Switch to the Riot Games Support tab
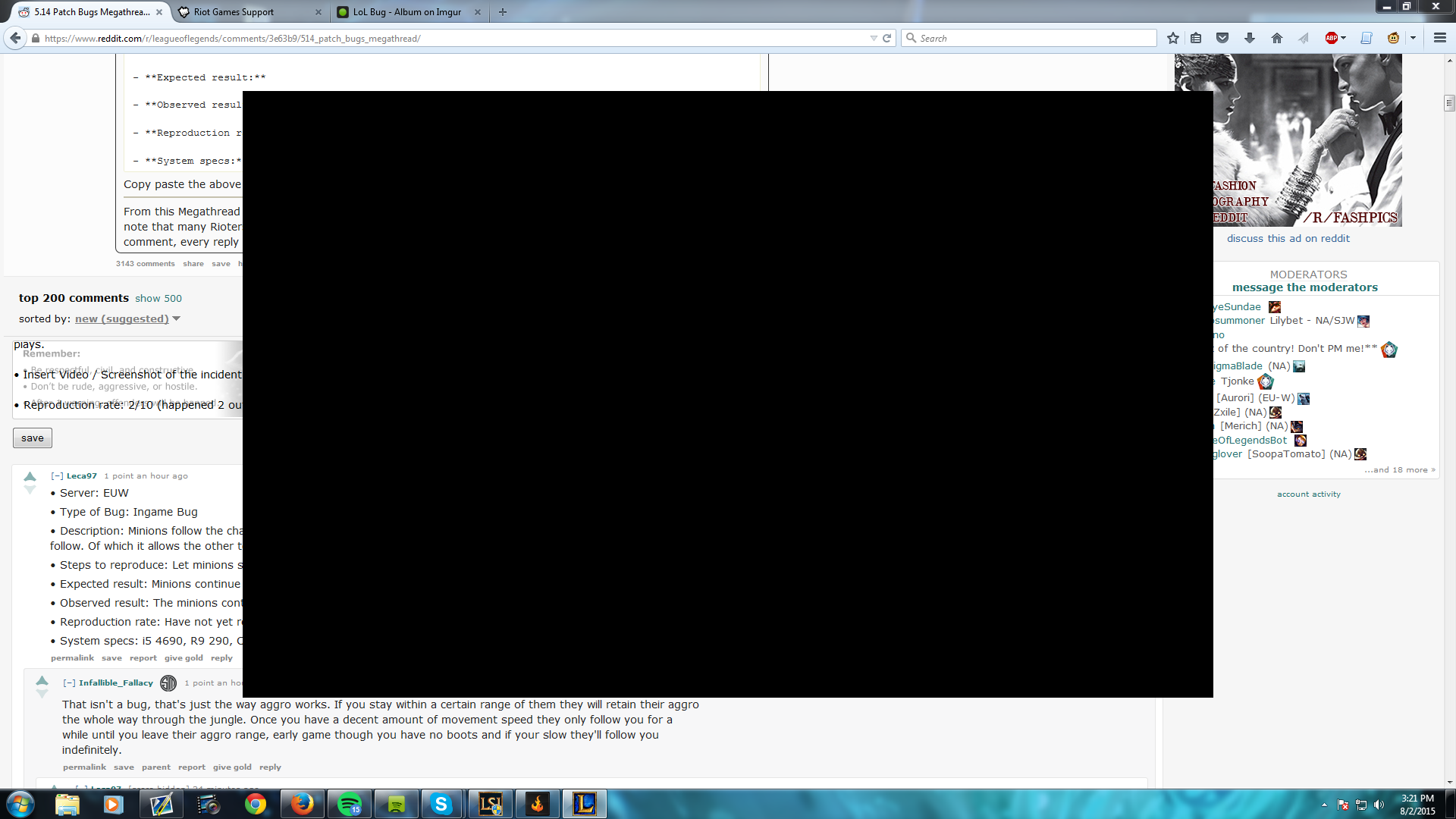 (x=234, y=12)
